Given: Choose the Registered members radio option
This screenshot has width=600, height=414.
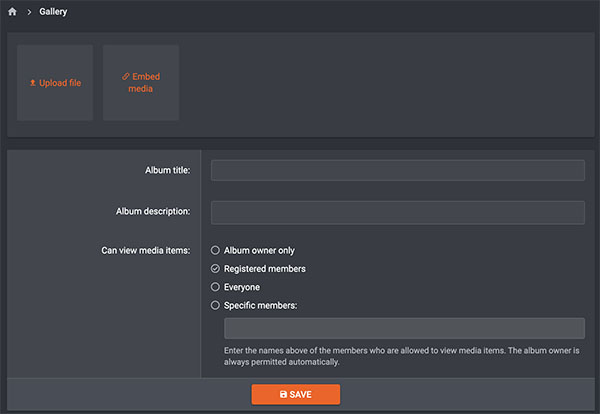Looking at the screenshot, I should (215, 269).
